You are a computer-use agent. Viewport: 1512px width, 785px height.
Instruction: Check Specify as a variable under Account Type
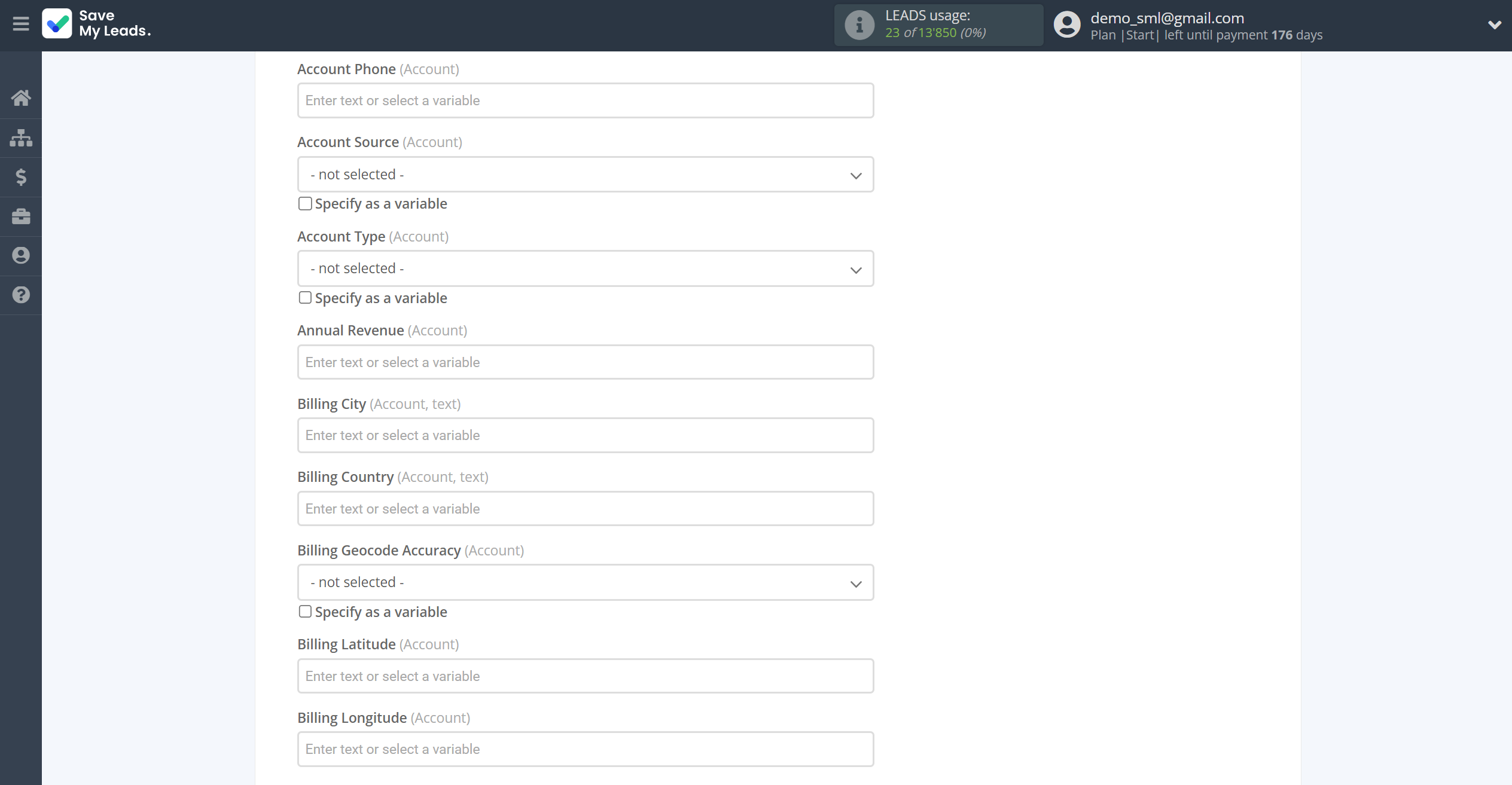pos(305,298)
